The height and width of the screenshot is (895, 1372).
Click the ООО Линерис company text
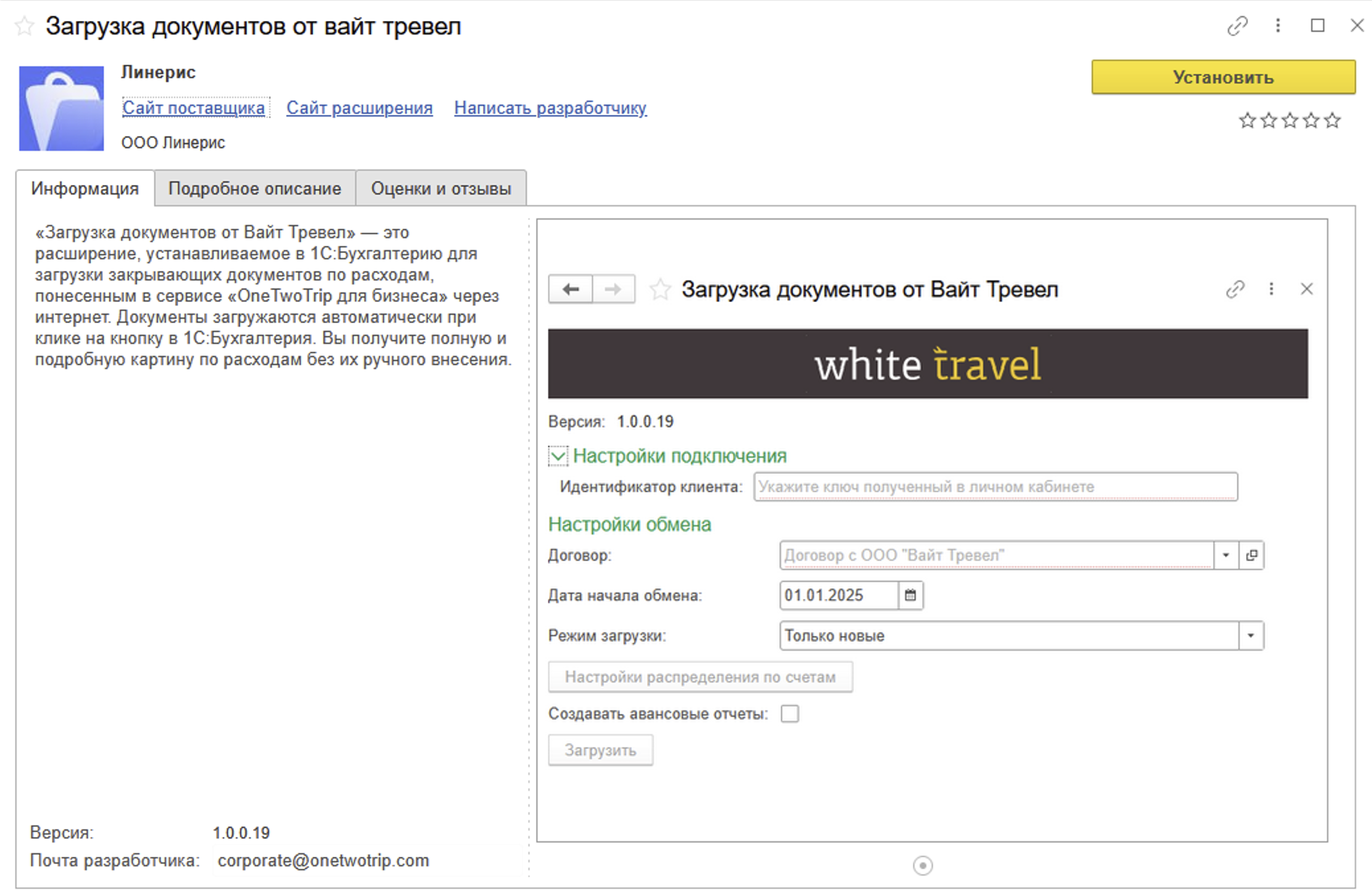(173, 142)
